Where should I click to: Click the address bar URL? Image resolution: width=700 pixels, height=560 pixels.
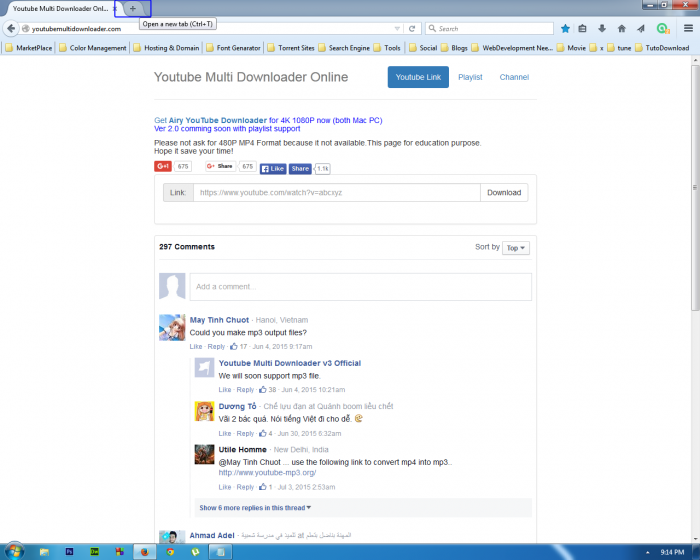(76, 29)
